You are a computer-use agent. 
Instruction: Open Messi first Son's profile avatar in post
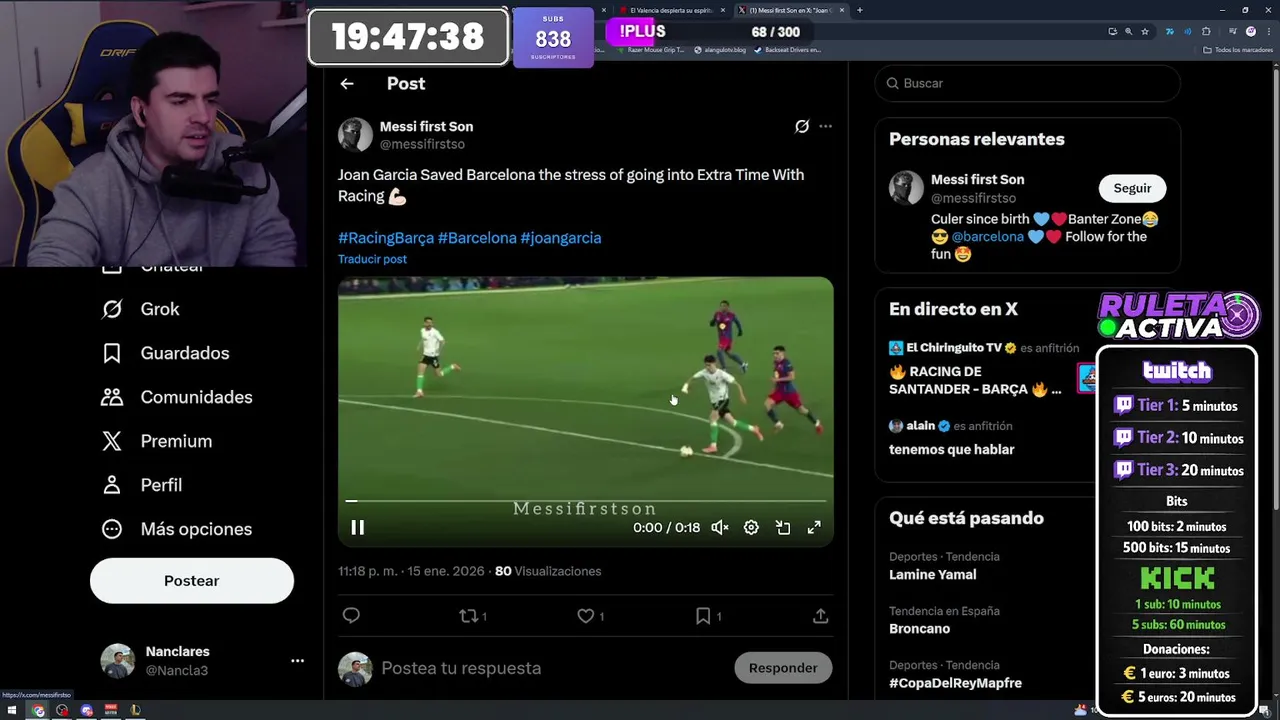pos(355,135)
